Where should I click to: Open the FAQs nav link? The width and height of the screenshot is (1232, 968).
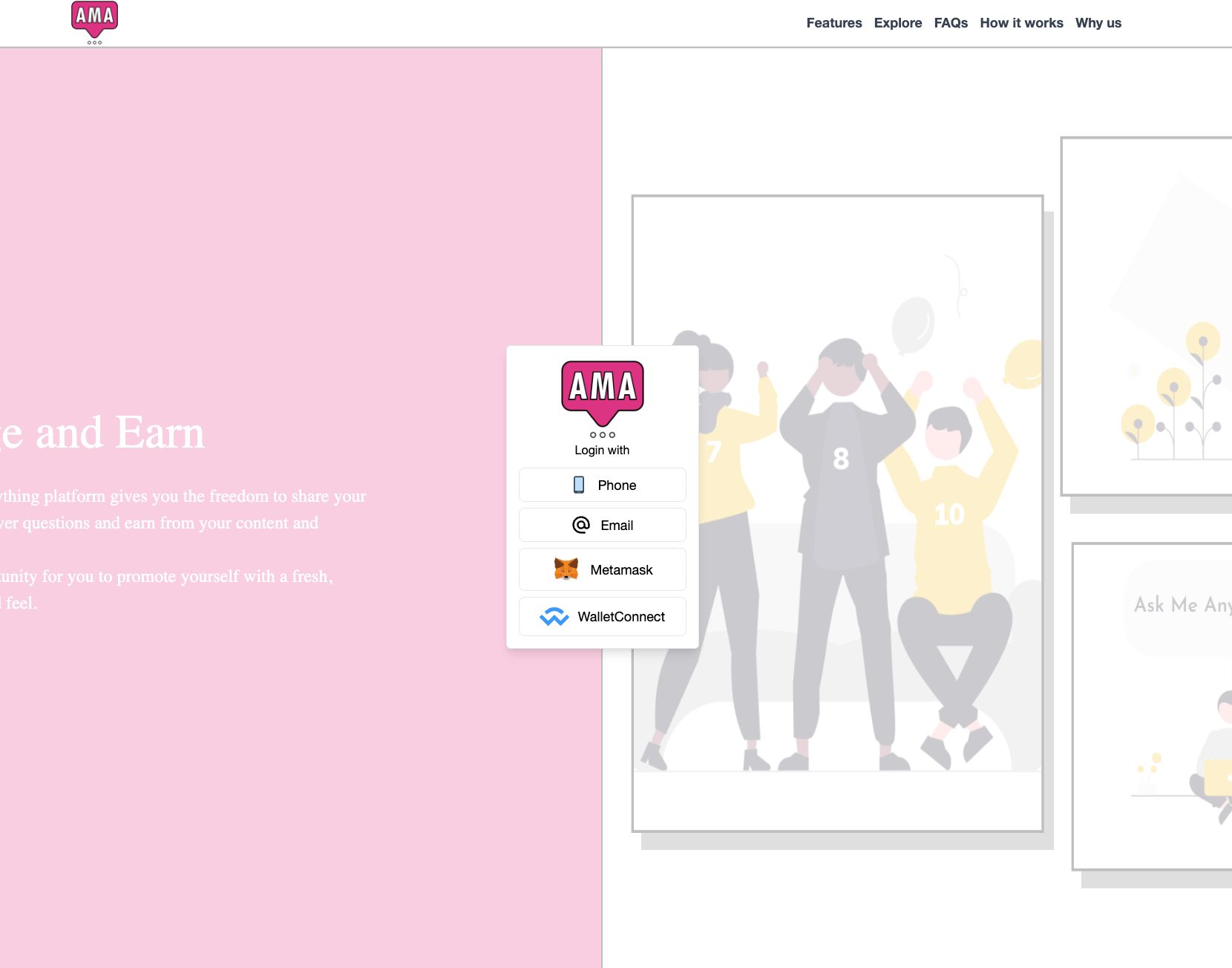click(951, 23)
